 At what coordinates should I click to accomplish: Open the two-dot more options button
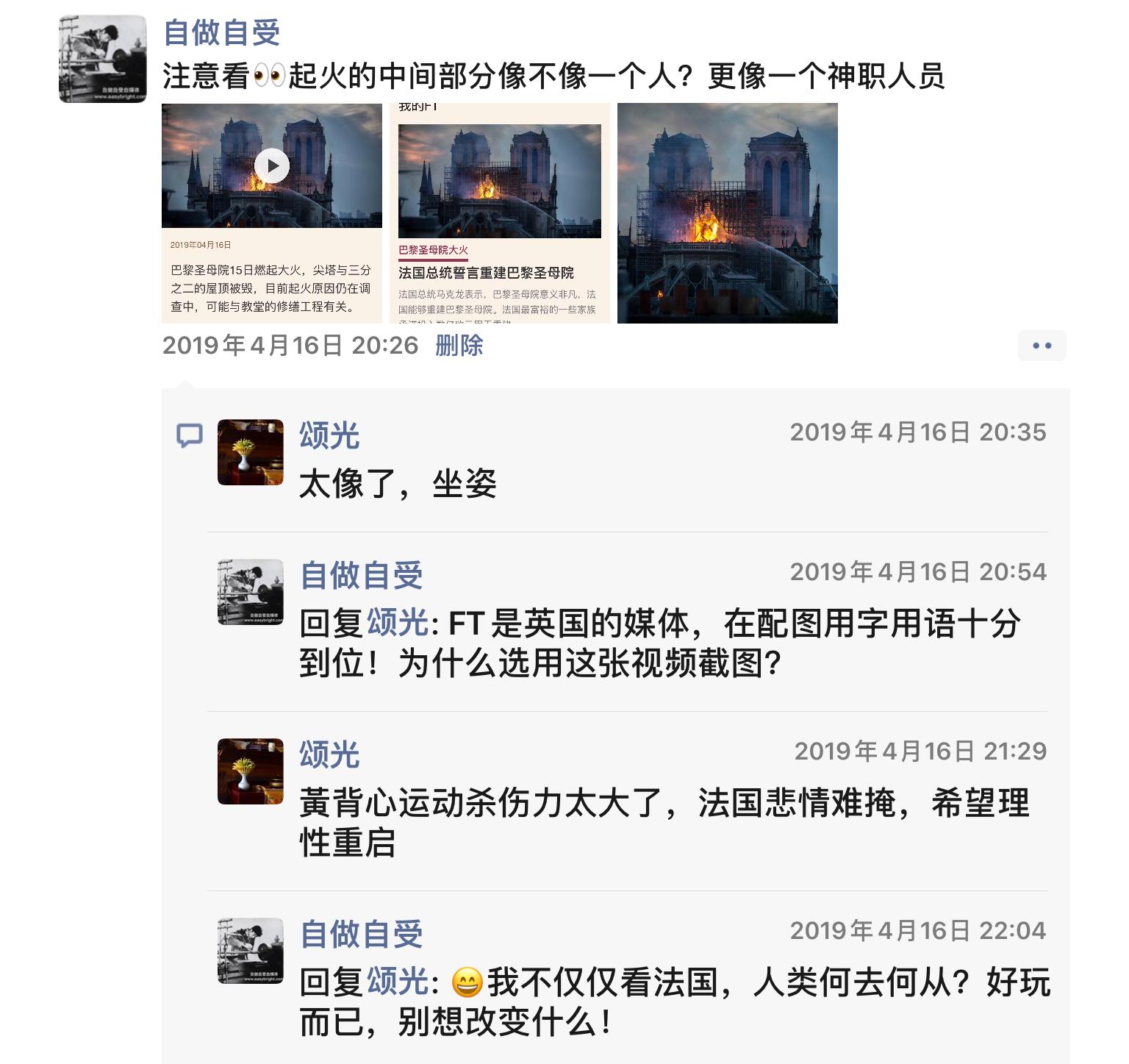tap(1042, 346)
